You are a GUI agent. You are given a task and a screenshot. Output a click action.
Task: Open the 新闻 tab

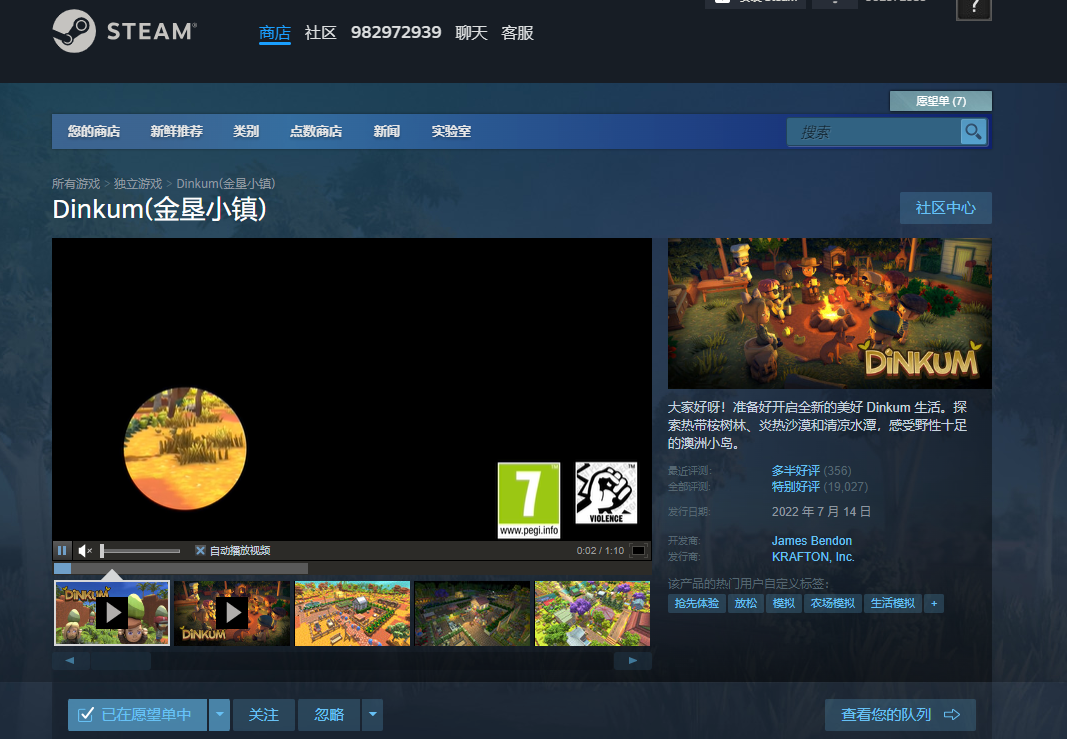pyautogui.click(x=387, y=131)
